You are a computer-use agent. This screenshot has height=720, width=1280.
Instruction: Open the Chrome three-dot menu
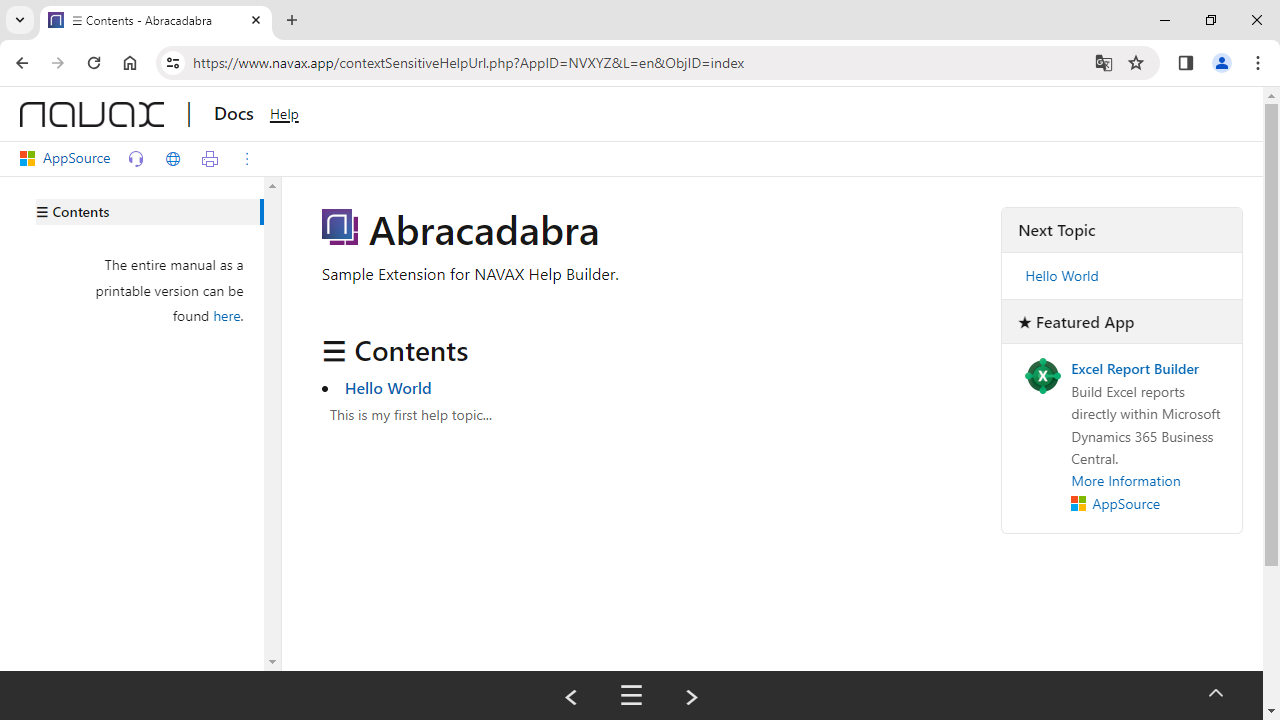[1258, 63]
